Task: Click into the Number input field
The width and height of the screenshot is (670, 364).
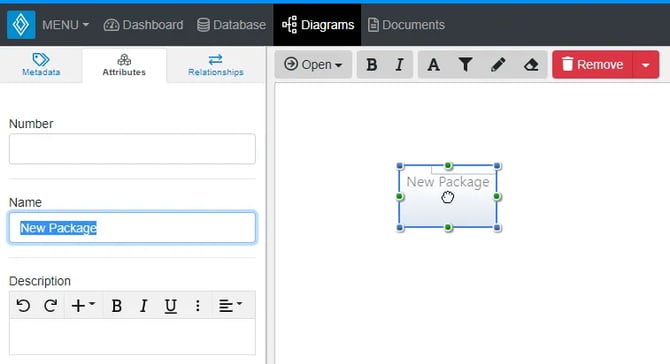Action: (132, 149)
